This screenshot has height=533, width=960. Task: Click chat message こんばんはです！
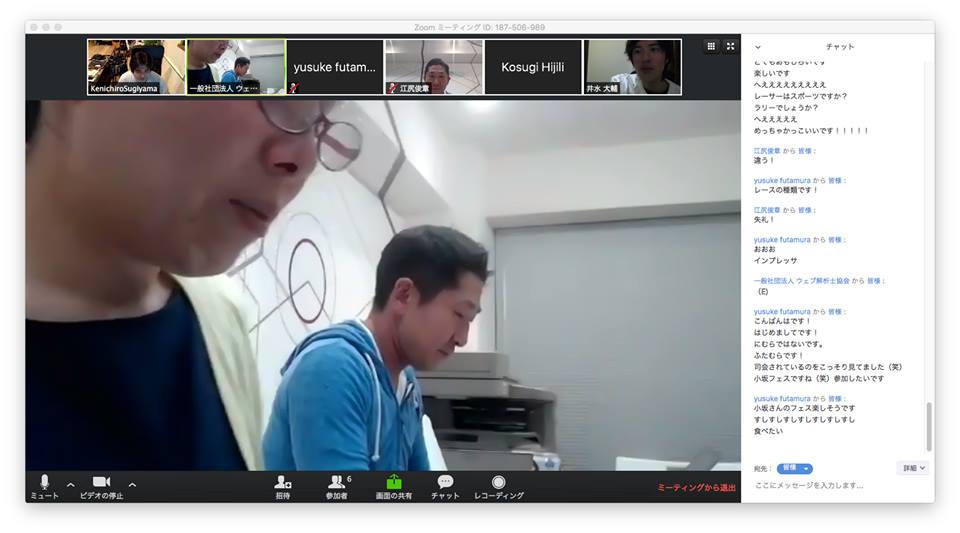click(782, 321)
